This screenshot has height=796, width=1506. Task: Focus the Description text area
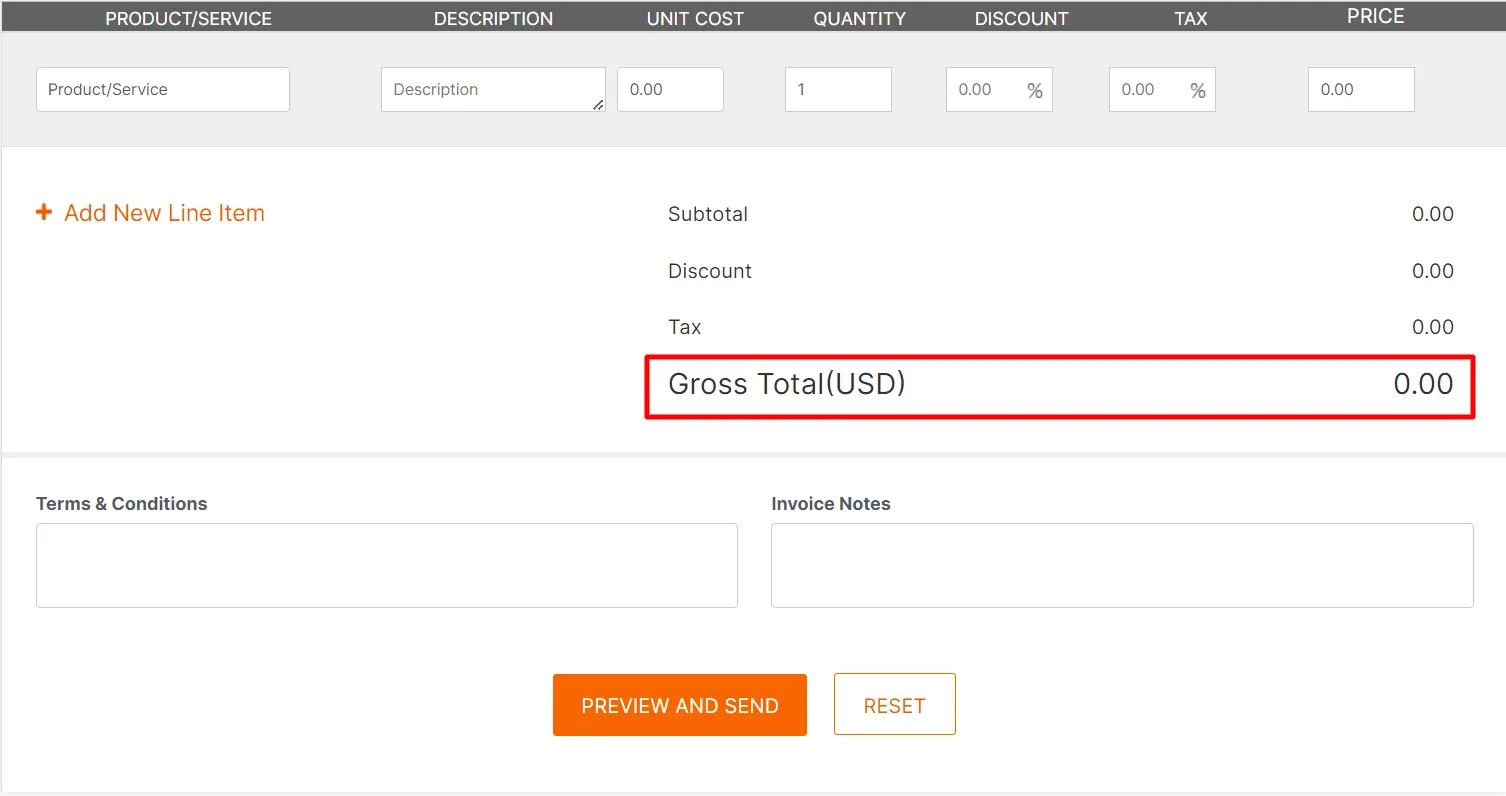pyautogui.click(x=493, y=89)
